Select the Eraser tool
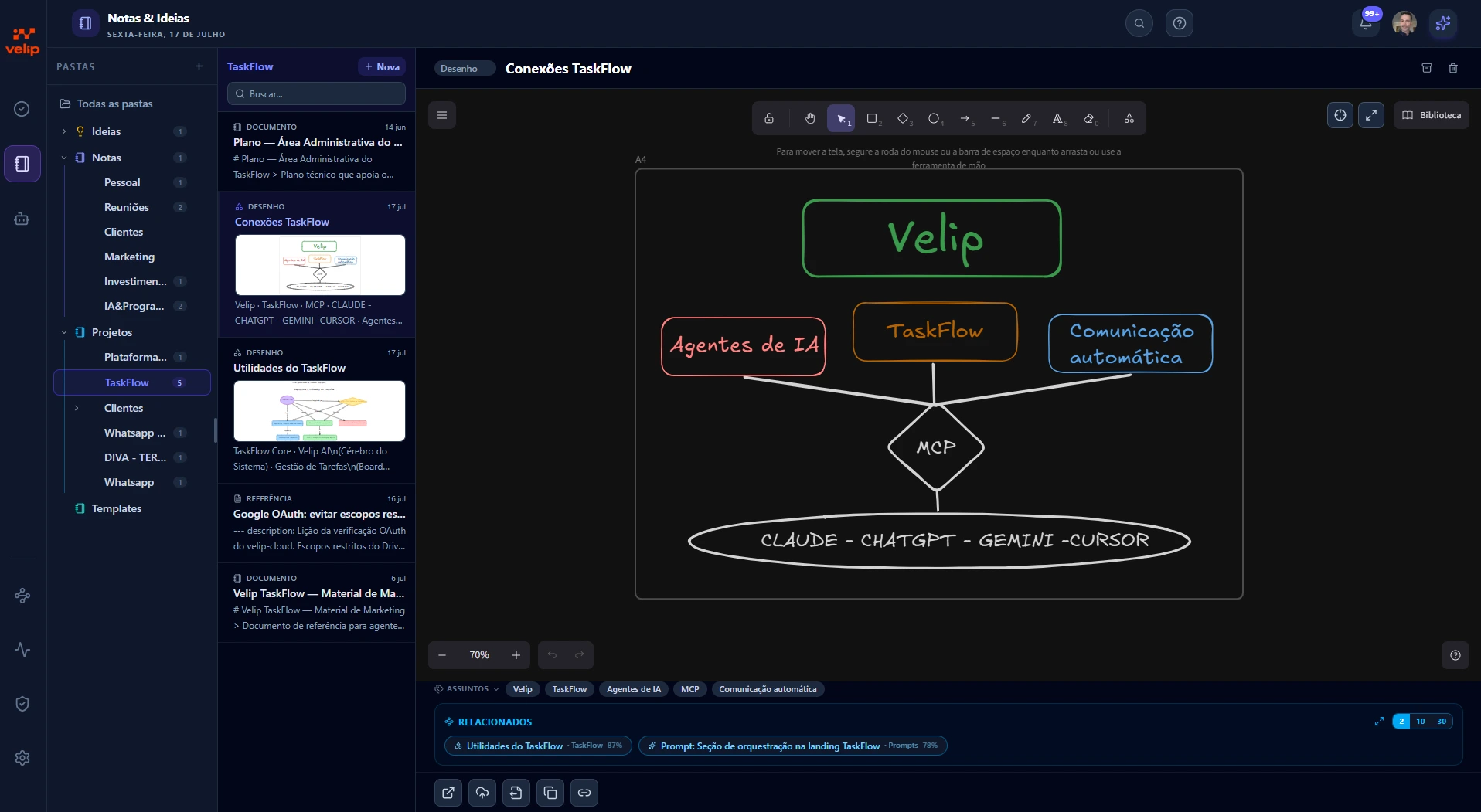This screenshot has width=1481, height=812. coord(1089,118)
